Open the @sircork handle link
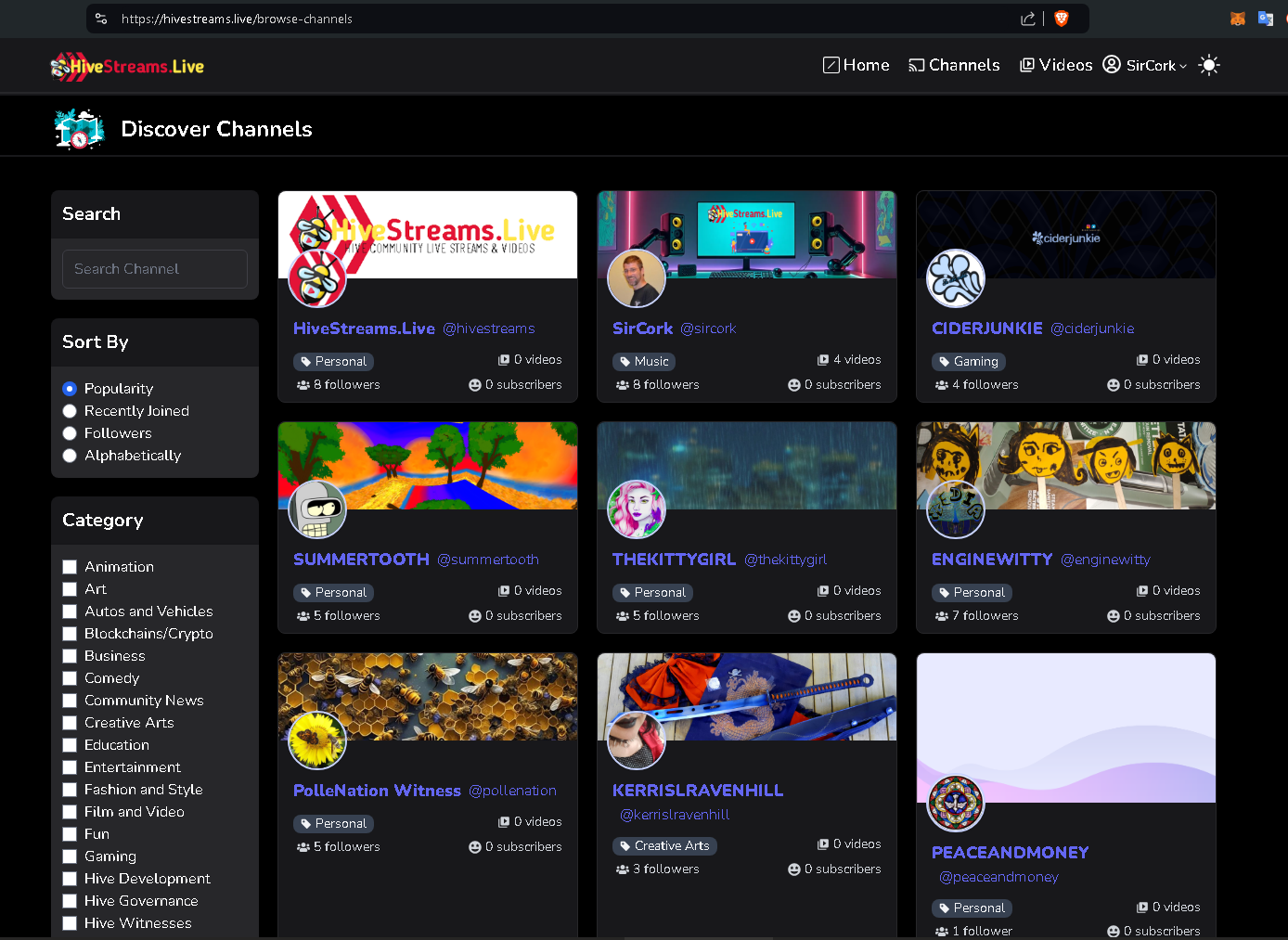 (x=708, y=328)
